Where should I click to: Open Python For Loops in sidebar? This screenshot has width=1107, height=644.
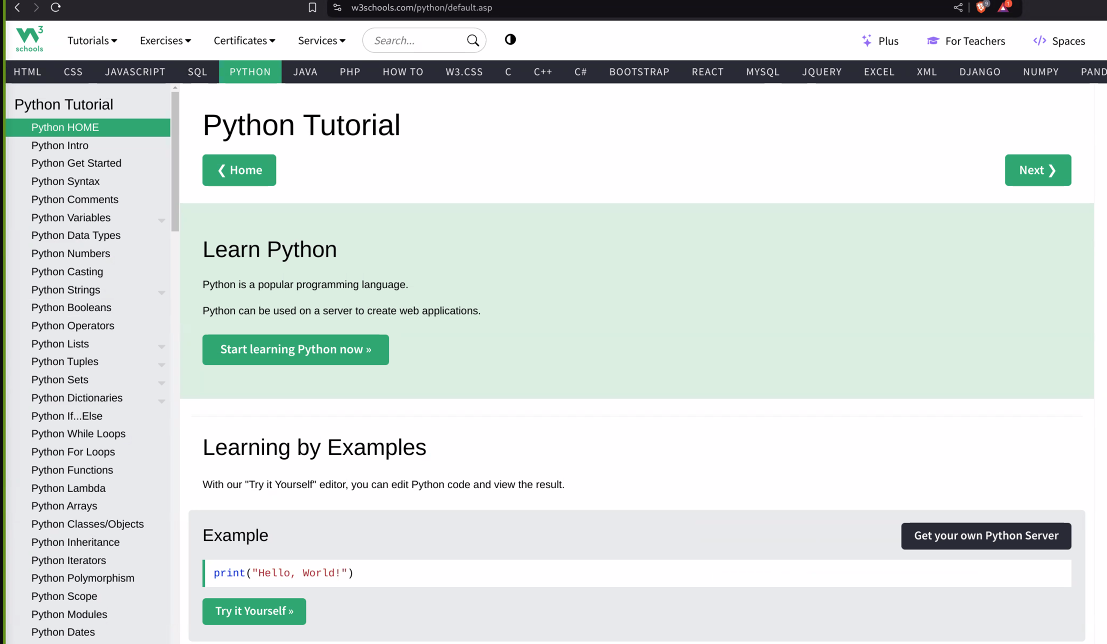click(88, 452)
